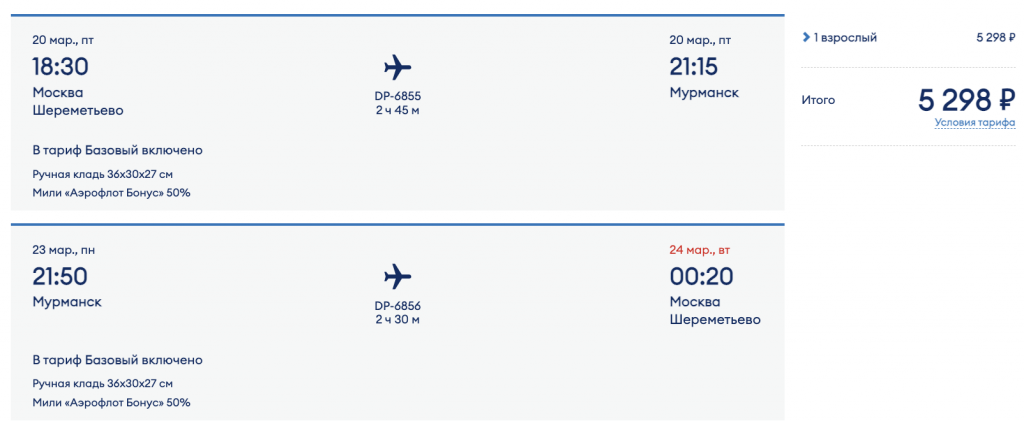Click the red "24 мар., вт" arrival date

click(x=701, y=250)
